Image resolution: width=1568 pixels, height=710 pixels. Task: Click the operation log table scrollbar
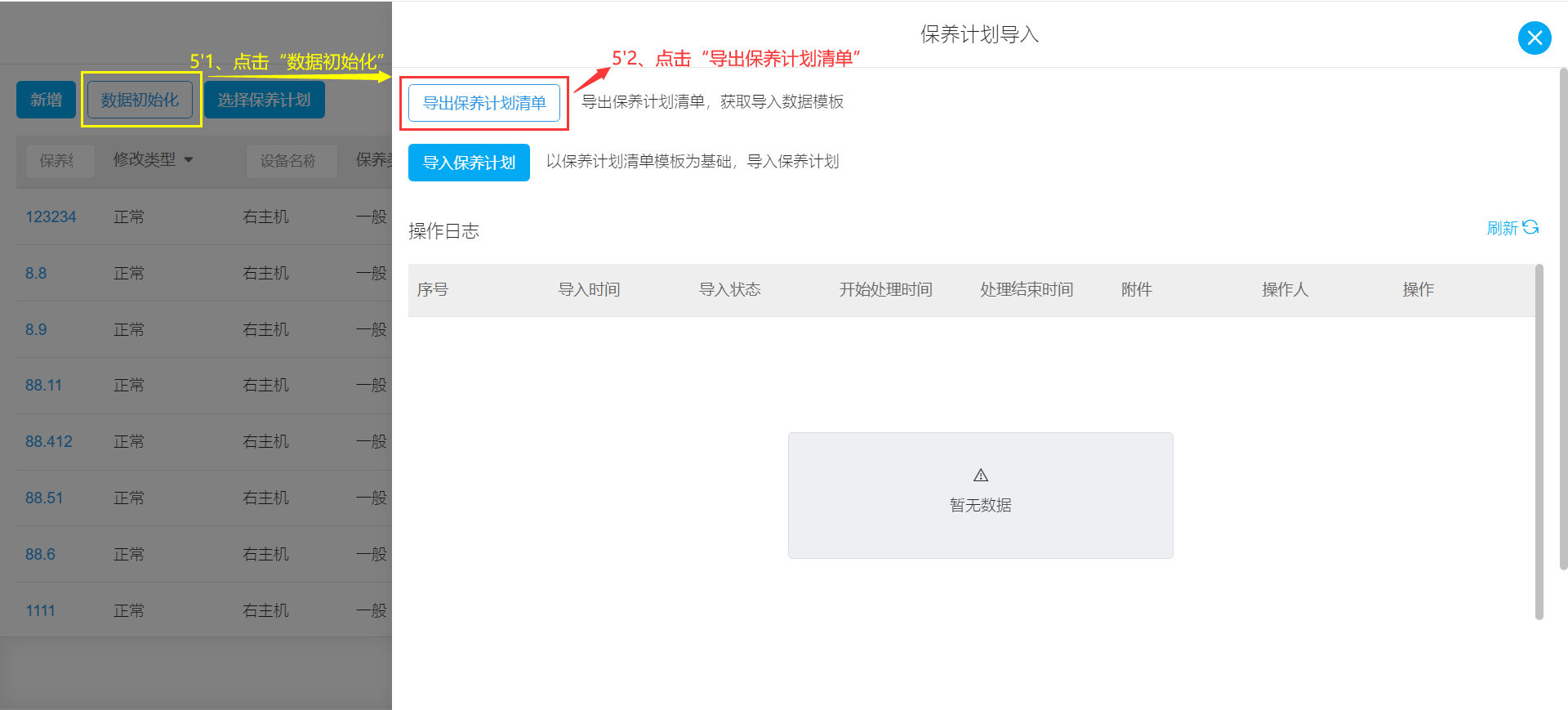1539,441
